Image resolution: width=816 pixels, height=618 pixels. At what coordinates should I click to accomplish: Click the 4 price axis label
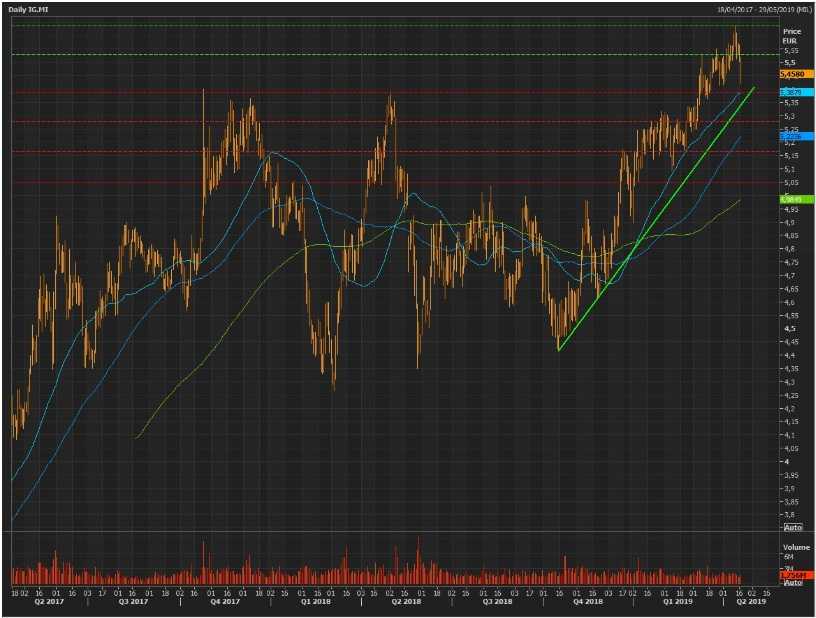click(x=787, y=461)
